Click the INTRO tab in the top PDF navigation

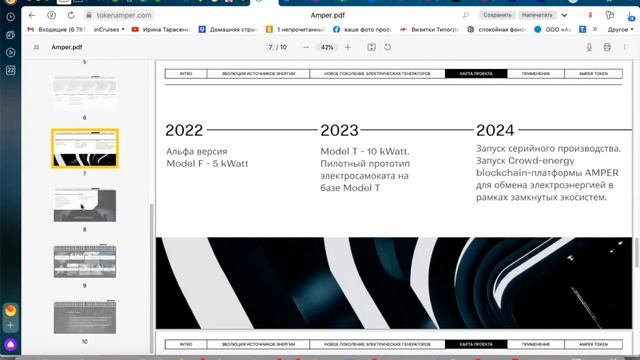tap(186, 74)
